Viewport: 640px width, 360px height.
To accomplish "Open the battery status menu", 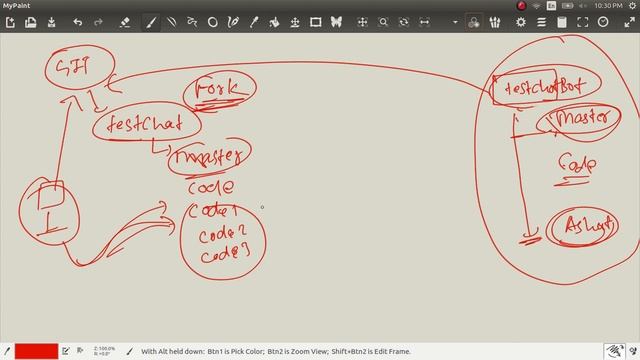I will 567,6.
